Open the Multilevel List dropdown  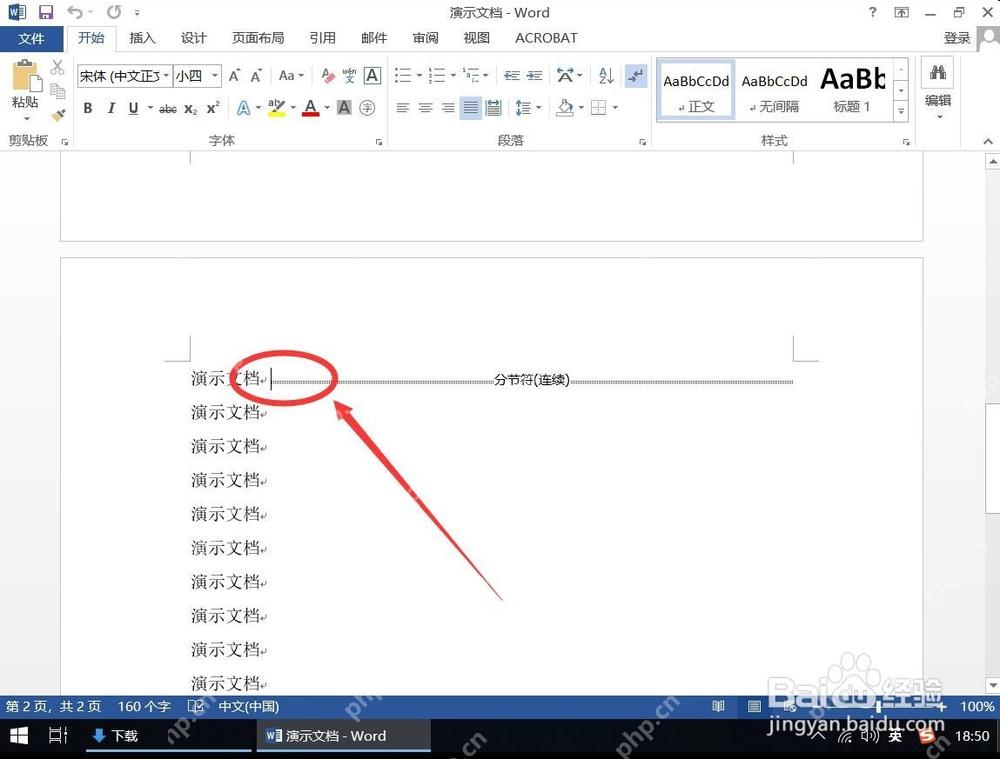(486, 76)
